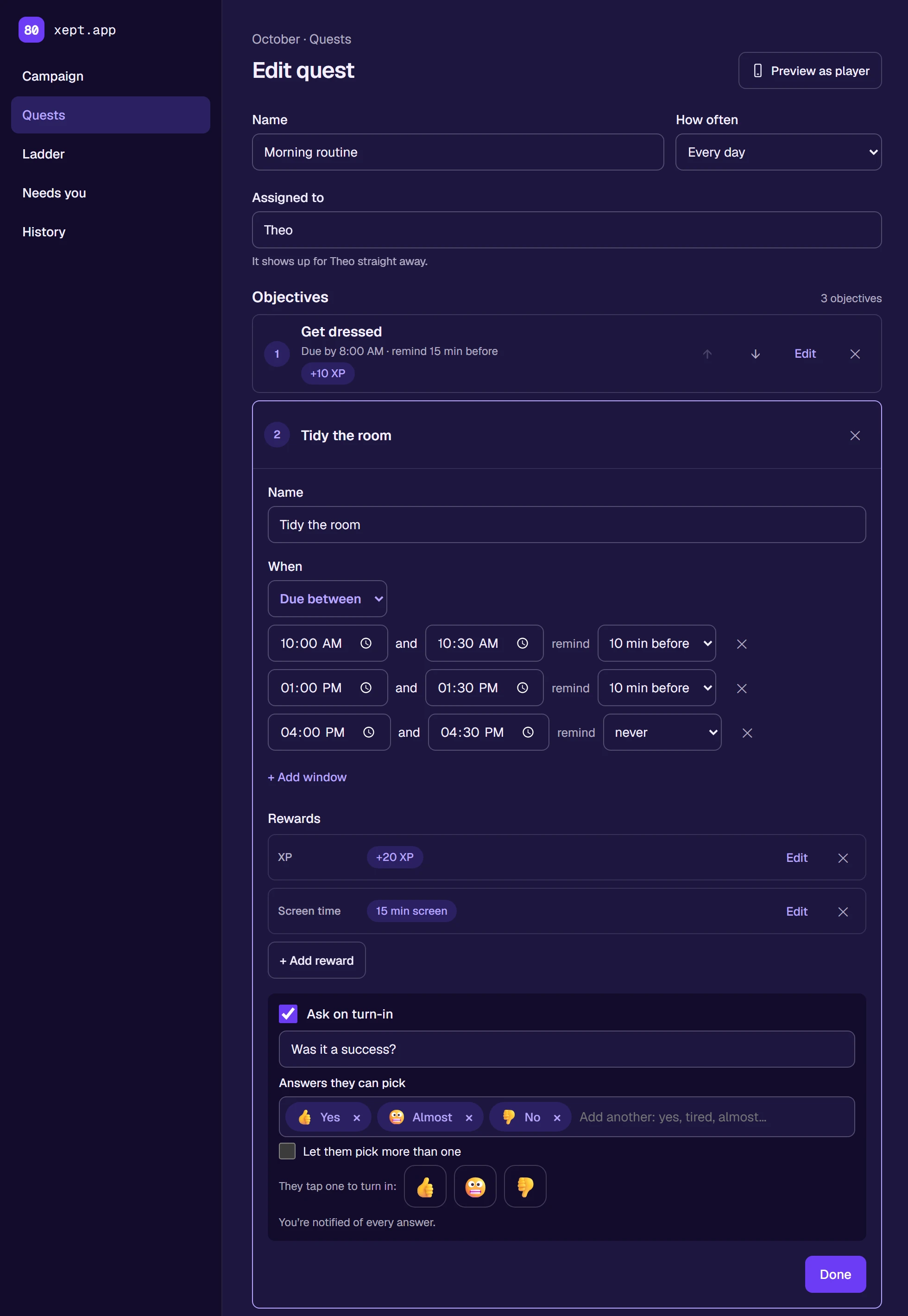Open remind dropdown for 01:00 PM window
908x1316 pixels.
656,688
